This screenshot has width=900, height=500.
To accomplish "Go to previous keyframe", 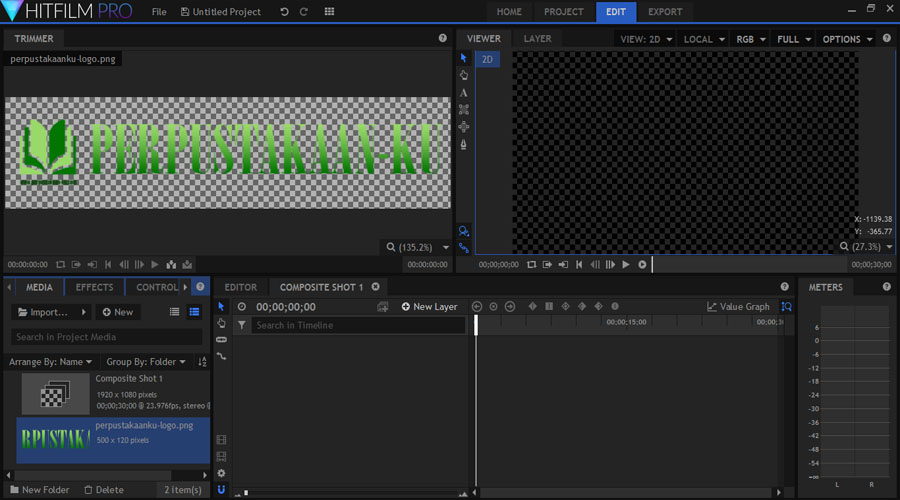I will coord(476,307).
